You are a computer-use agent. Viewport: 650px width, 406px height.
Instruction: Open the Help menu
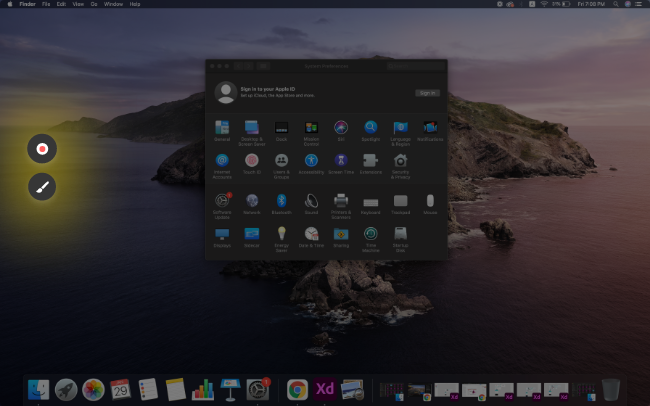click(135, 4)
